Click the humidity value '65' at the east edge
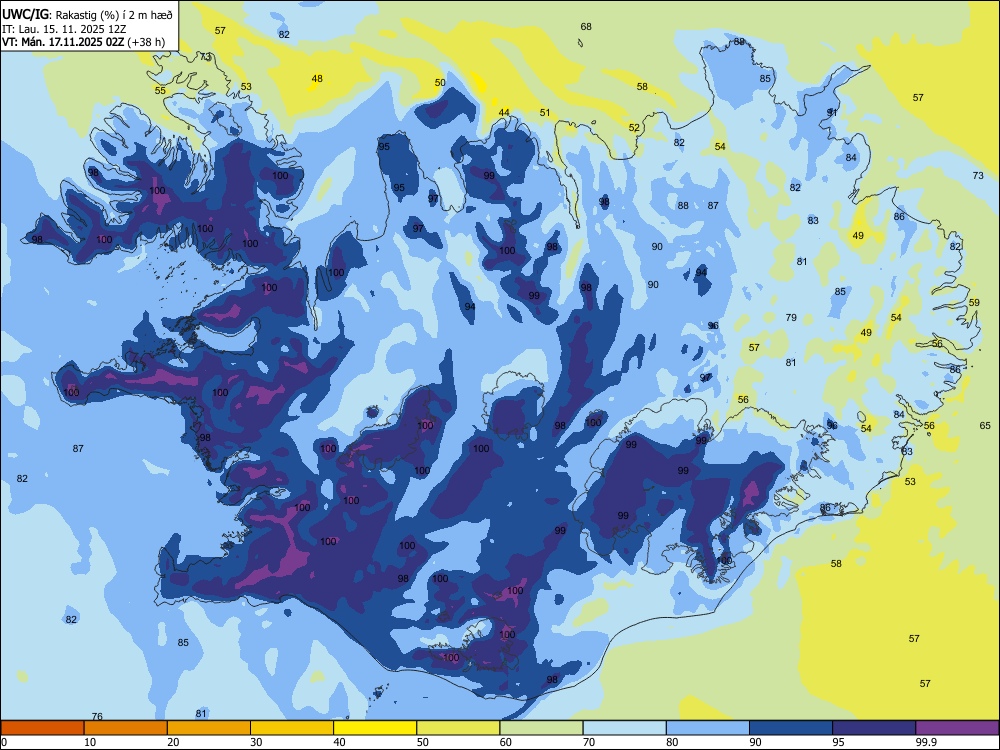This screenshot has height=750, width=1000. coord(985,425)
